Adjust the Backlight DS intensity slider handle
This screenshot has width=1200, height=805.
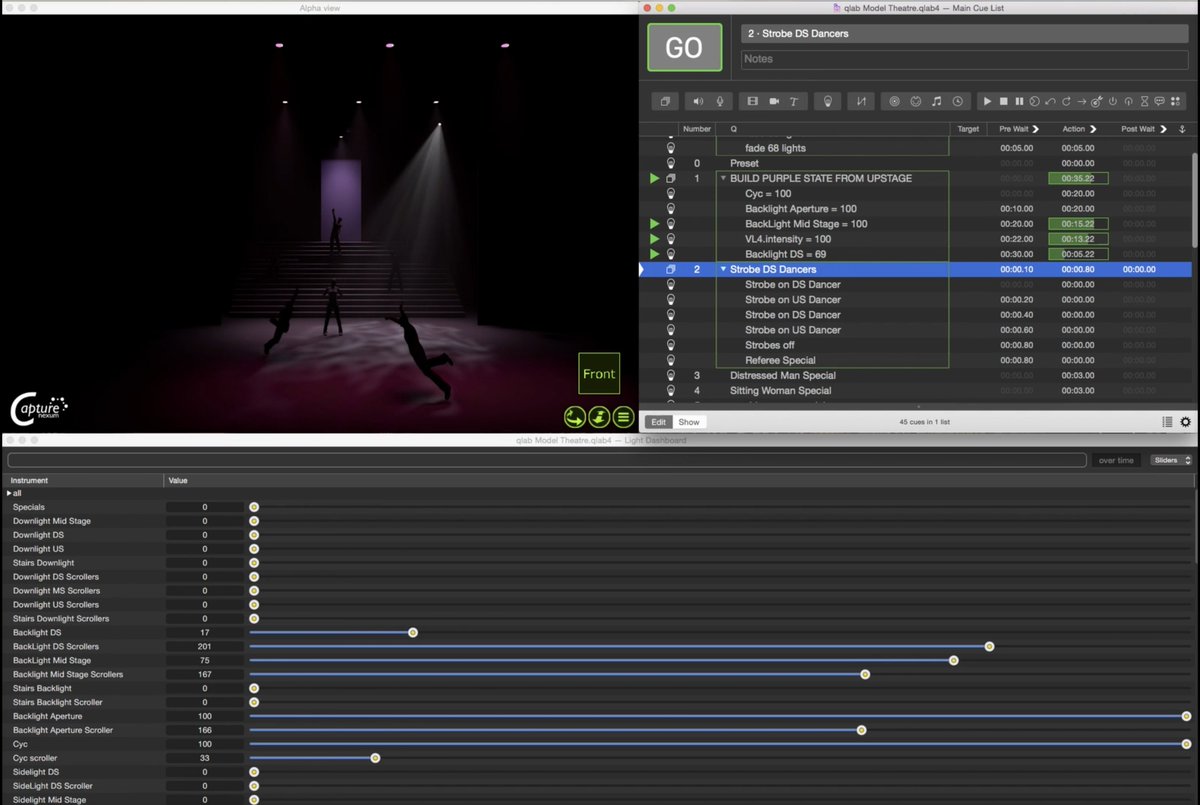point(412,632)
